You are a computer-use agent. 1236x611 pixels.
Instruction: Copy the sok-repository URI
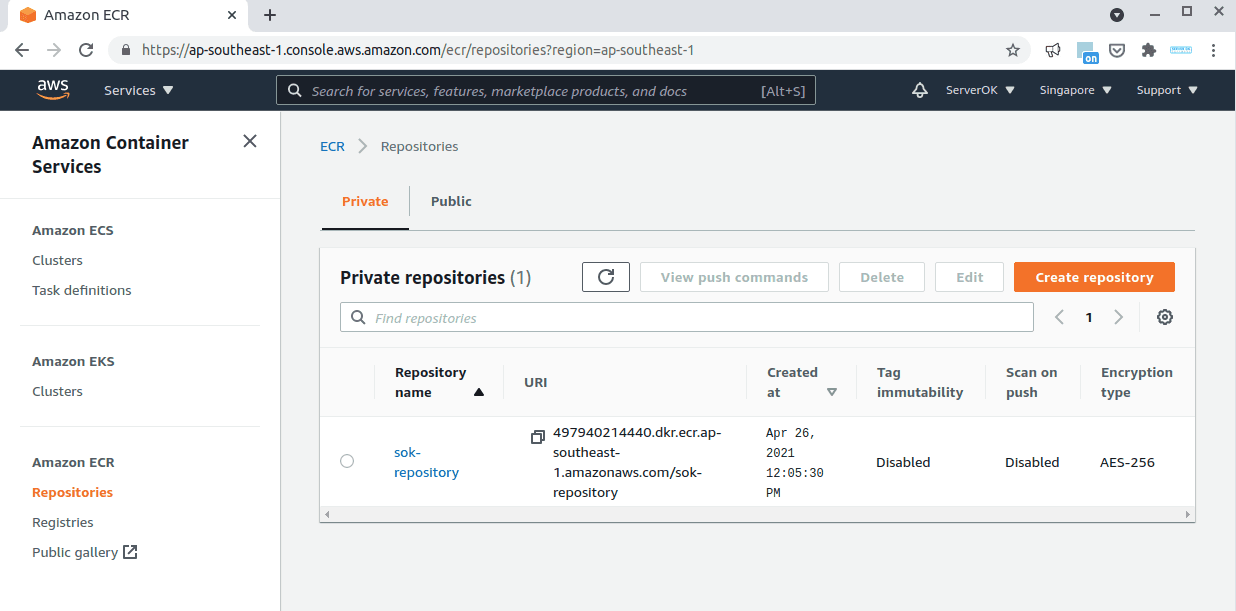[x=537, y=436]
